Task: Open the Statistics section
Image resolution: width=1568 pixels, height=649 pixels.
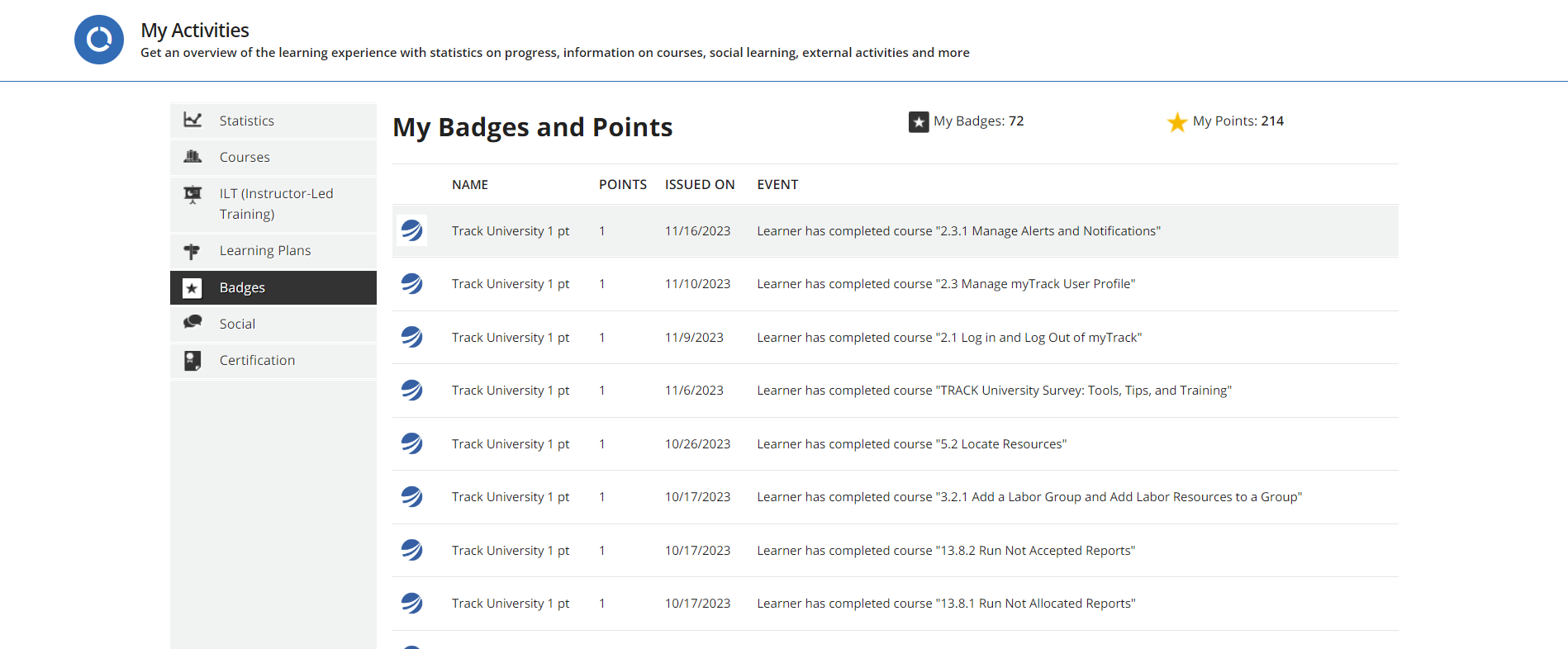Action: click(273, 121)
